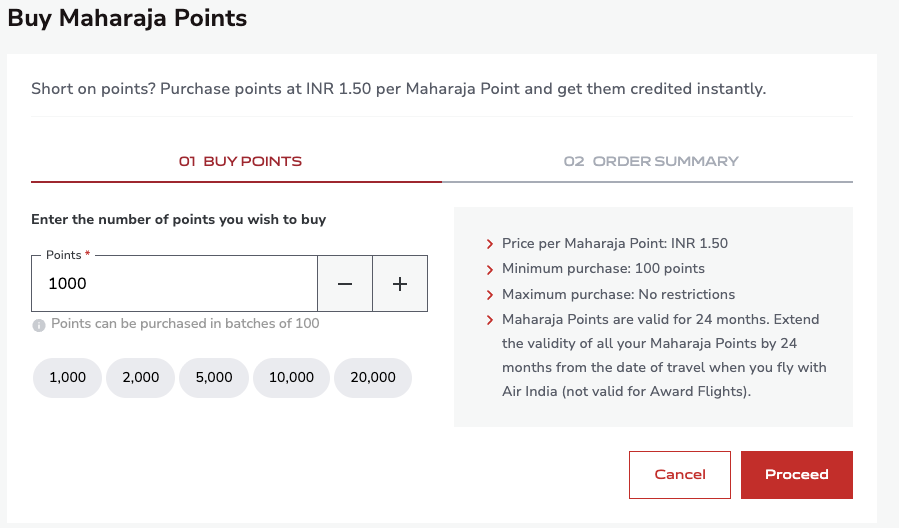Click the arrow icon before Maximum purchase

pyautogui.click(x=490, y=295)
